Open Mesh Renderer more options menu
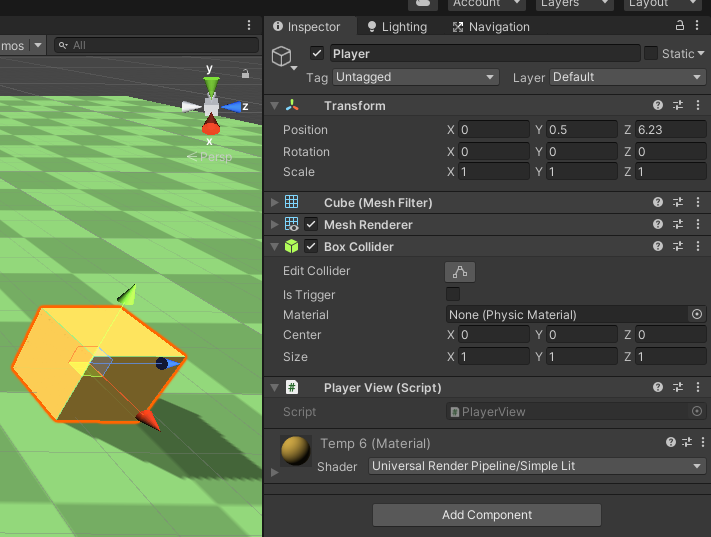711x537 pixels. 697,225
